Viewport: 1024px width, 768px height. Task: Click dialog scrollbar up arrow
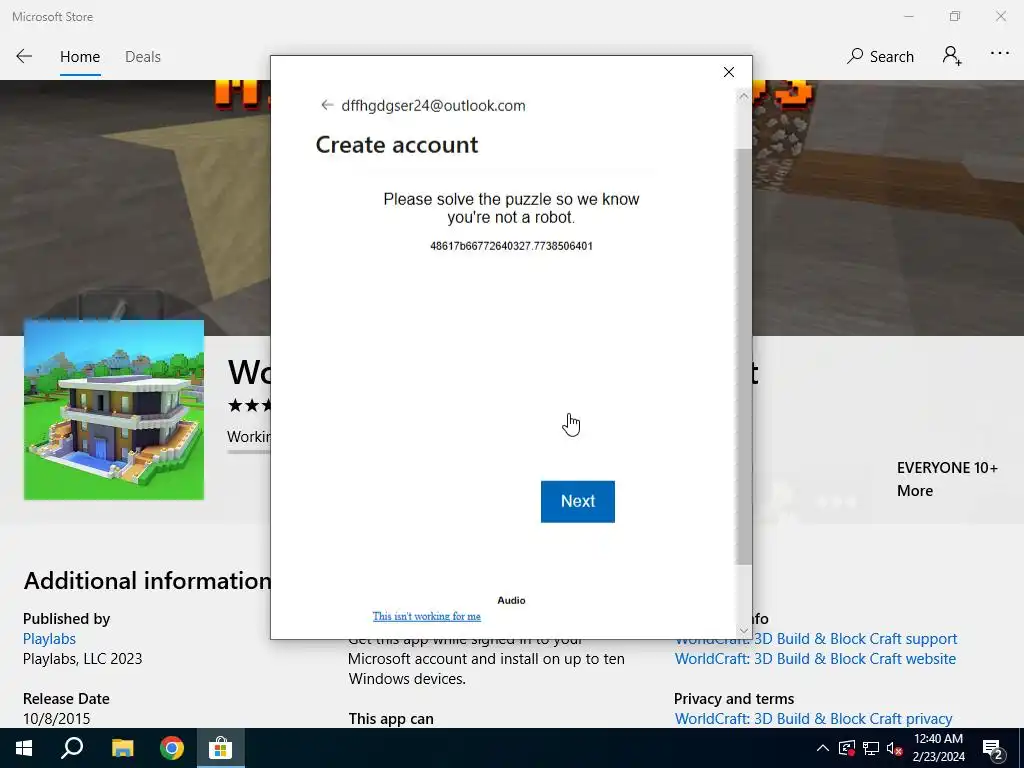tap(743, 96)
